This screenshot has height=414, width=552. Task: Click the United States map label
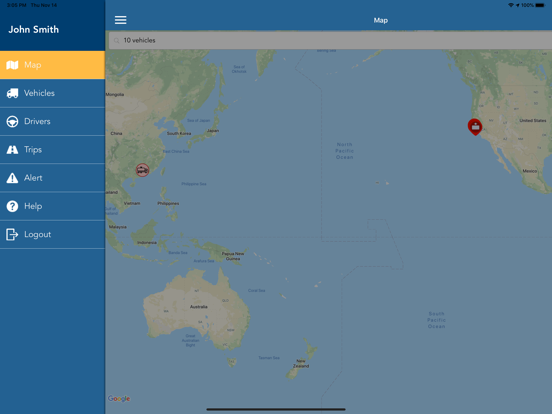[533, 120]
